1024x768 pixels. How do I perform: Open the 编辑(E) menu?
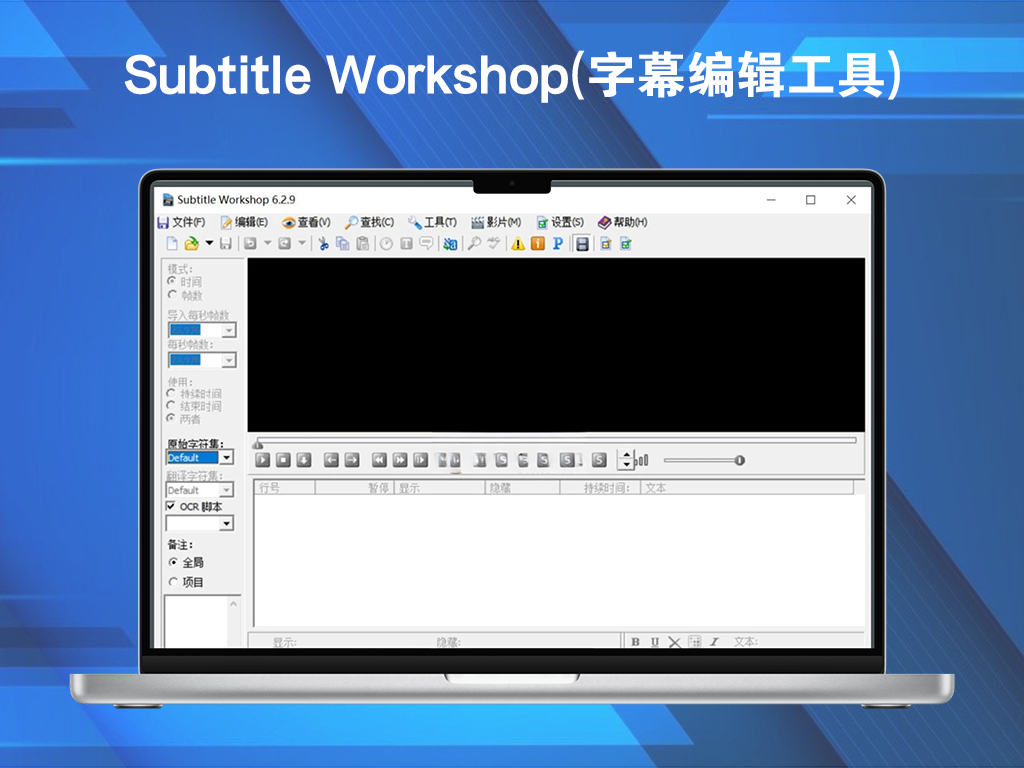[x=244, y=222]
